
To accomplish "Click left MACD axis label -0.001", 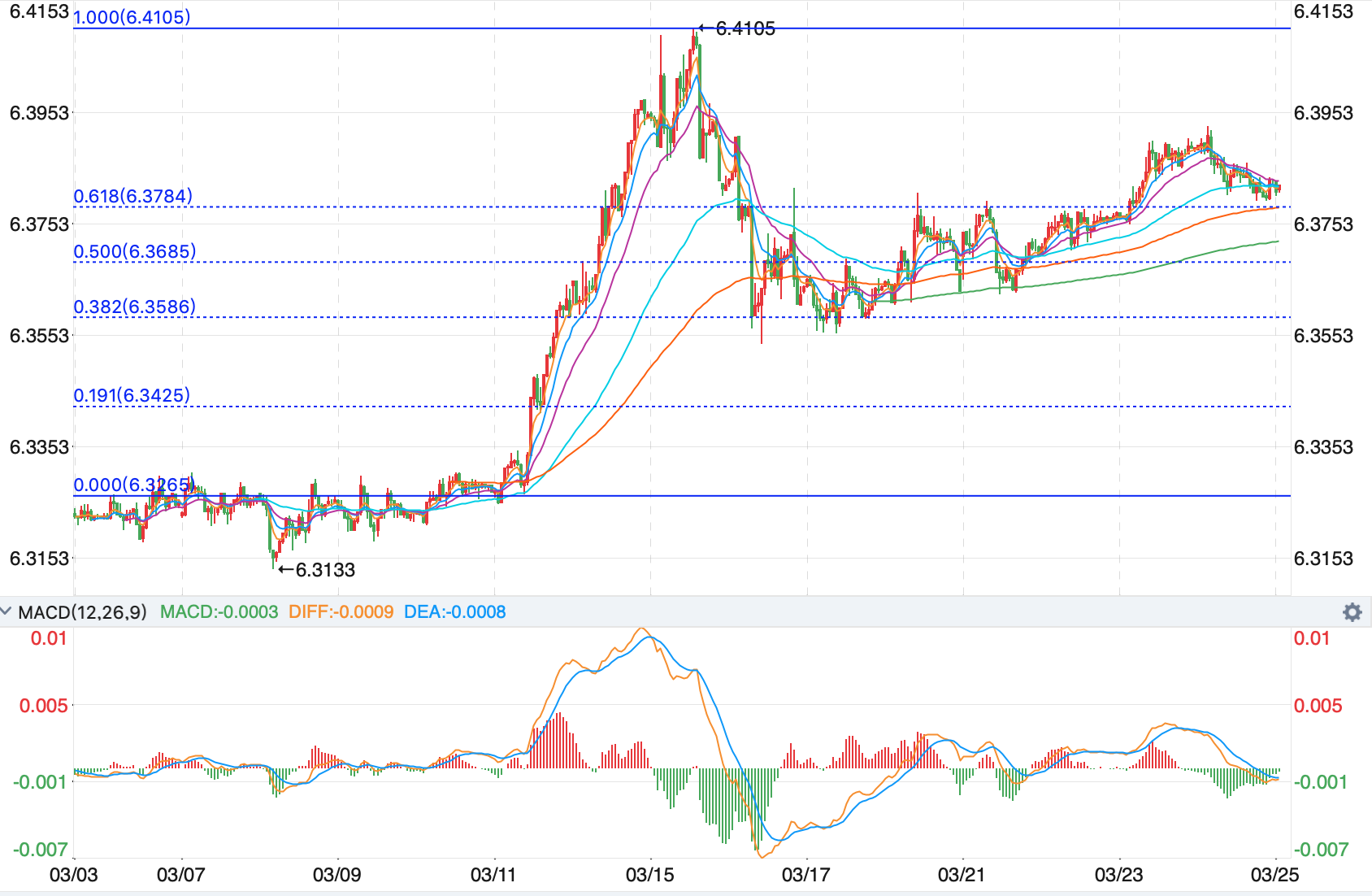I will tap(41, 782).
